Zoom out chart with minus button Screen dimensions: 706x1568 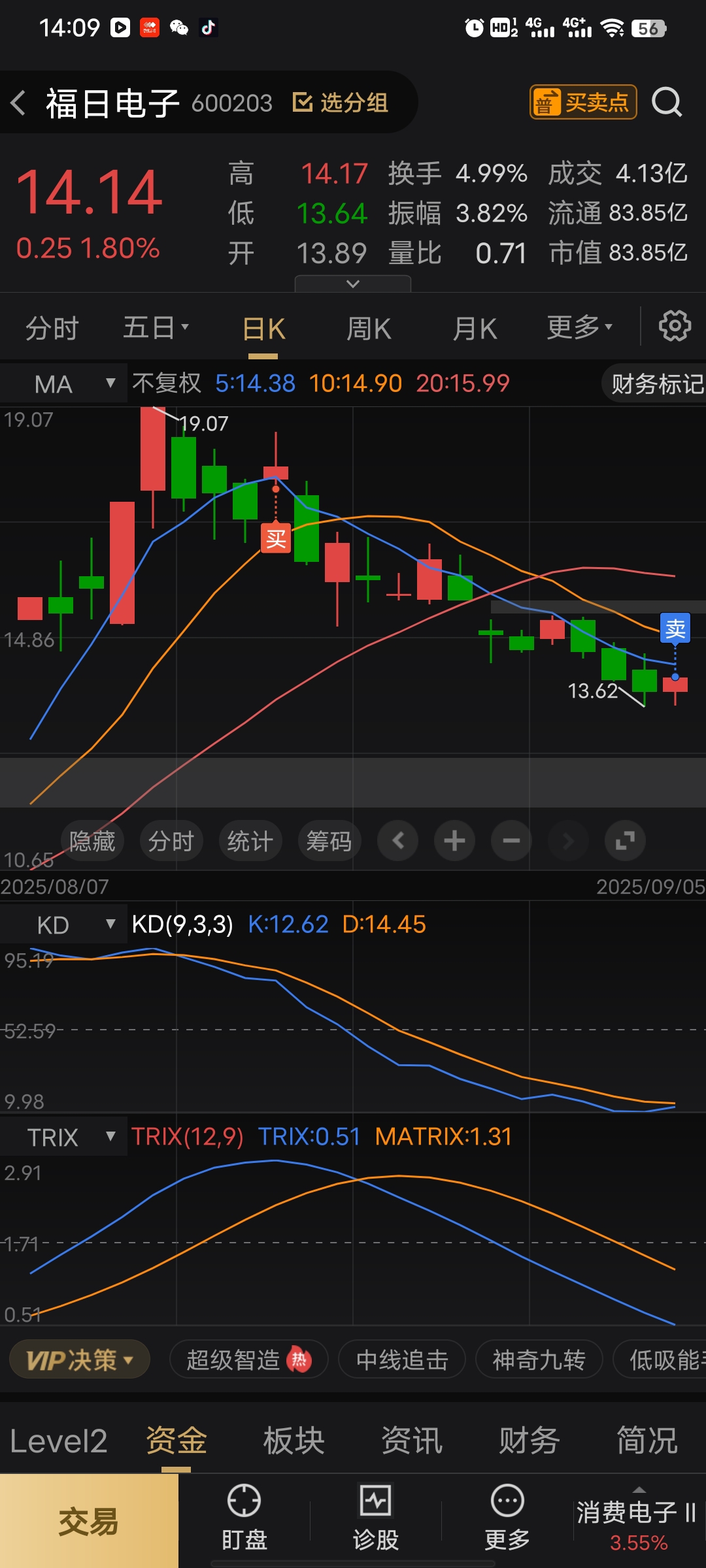point(512,841)
